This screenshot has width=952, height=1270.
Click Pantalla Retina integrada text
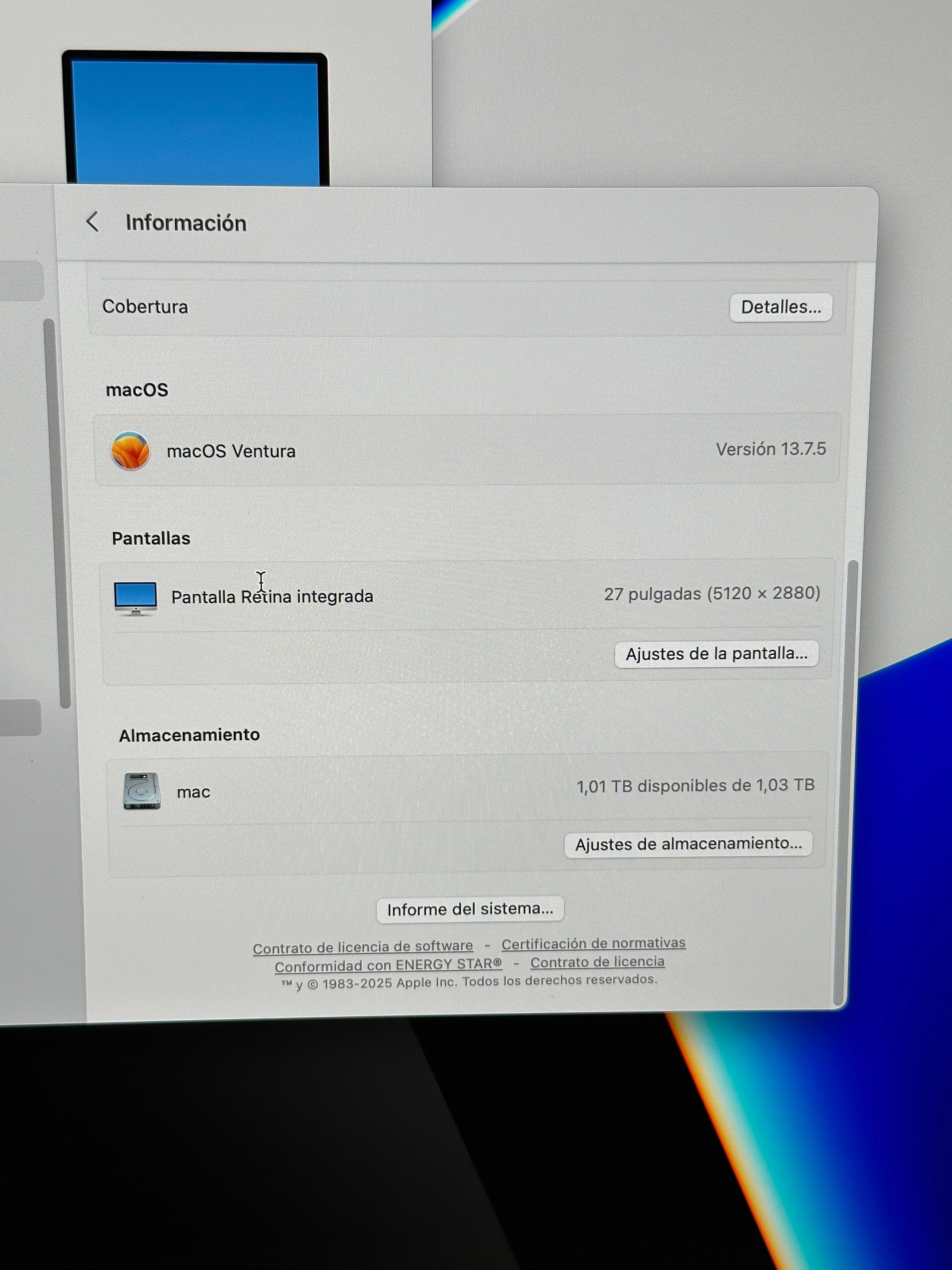[272, 597]
